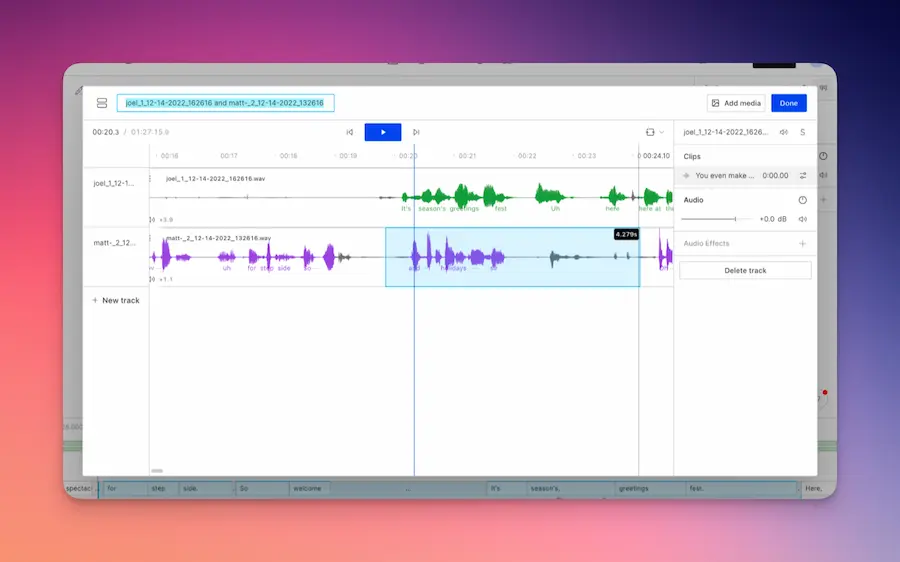Screen dimensions: 900x562
Task: Click the joel clip volume icon showing +3.9
Action: [x=152, y=219]
